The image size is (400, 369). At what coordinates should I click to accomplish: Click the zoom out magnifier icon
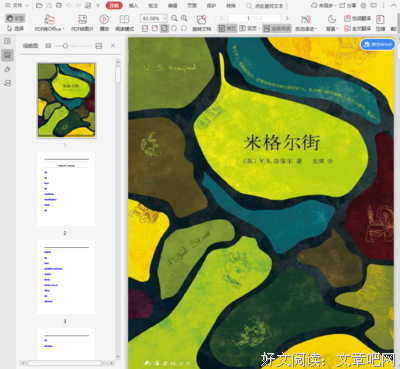[174, 18]
